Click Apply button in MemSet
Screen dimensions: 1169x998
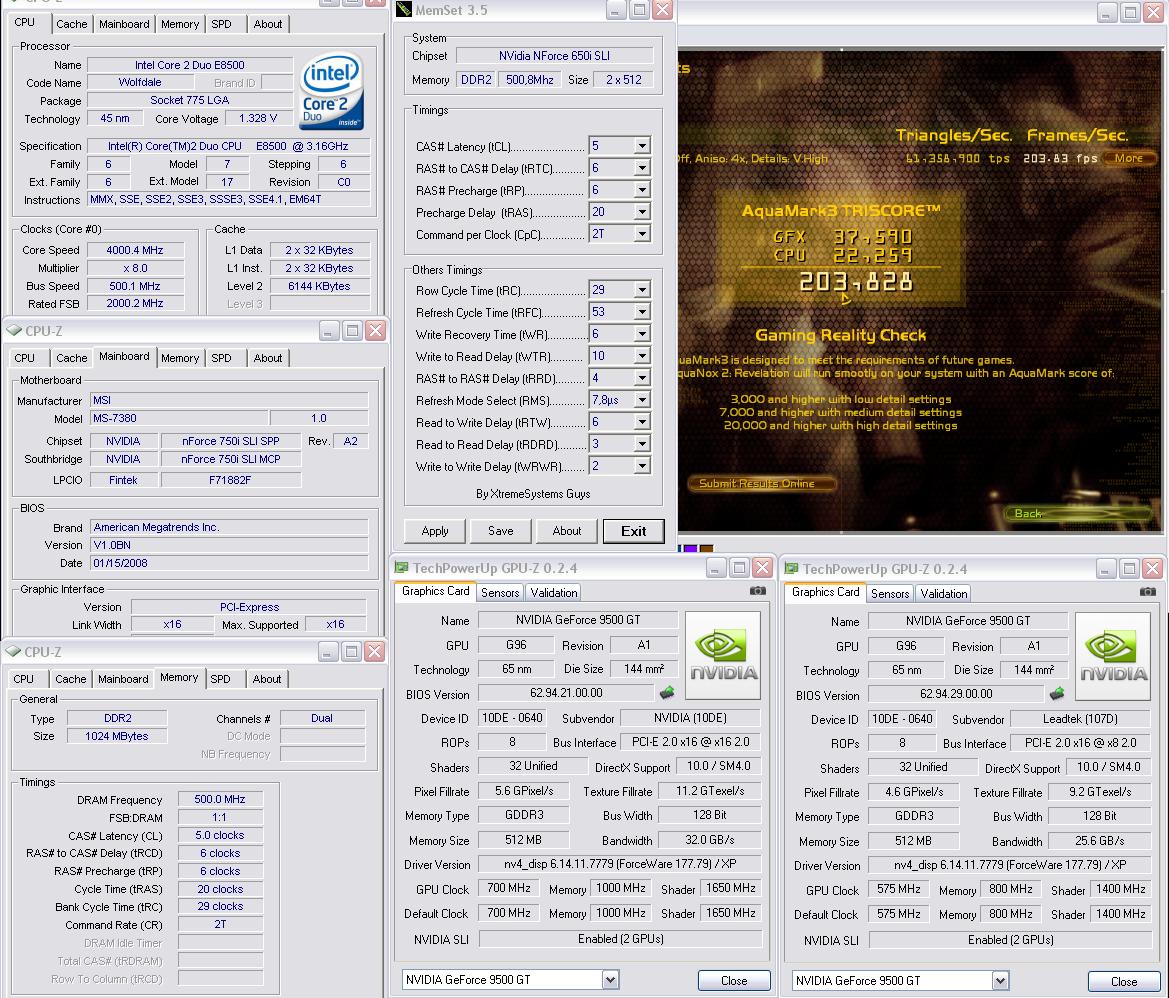pos(435,531)
